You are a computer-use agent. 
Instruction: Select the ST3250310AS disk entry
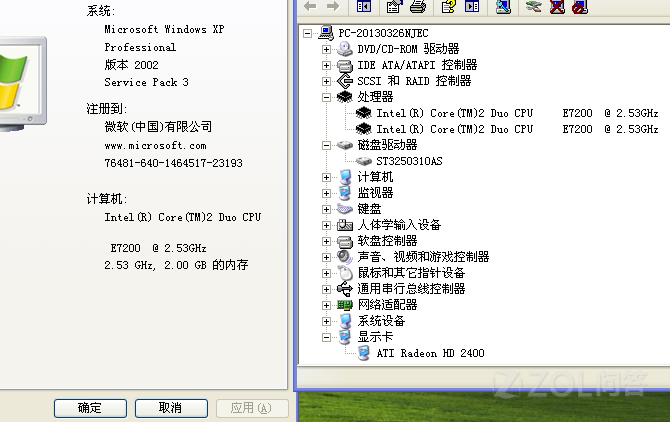[409, 161]
